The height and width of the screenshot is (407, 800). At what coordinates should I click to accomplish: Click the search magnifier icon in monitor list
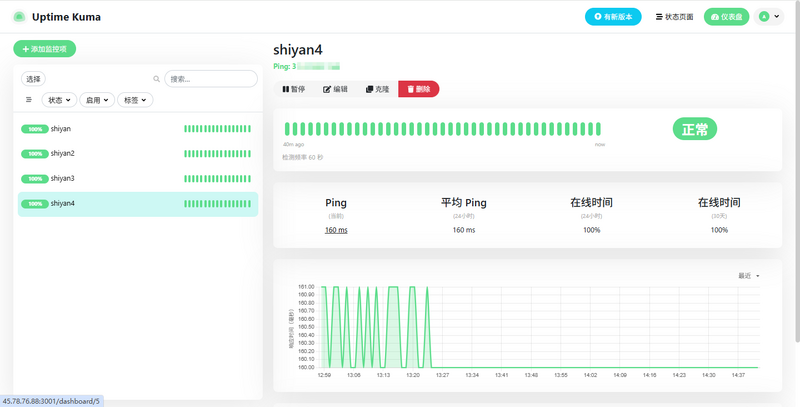coord(156,79)
